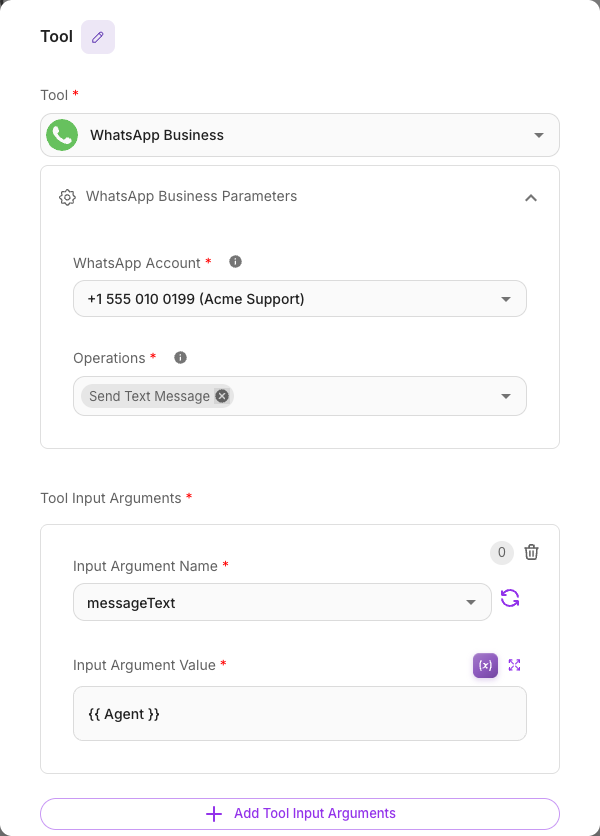Open the Operations dropdown arrow
600x836 pixels.
(506, 396)
